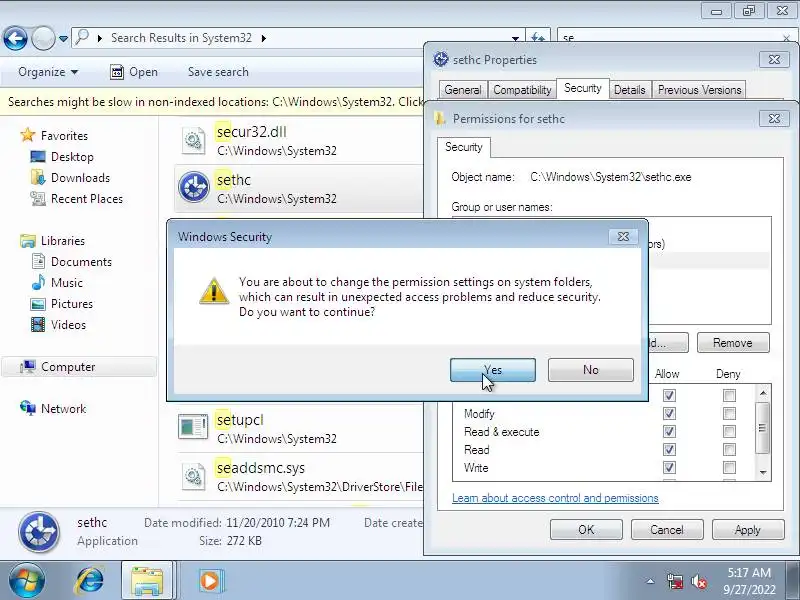Switch to the Details tab
Viewport: 800px width, 600px height.
tap(630, 90)
